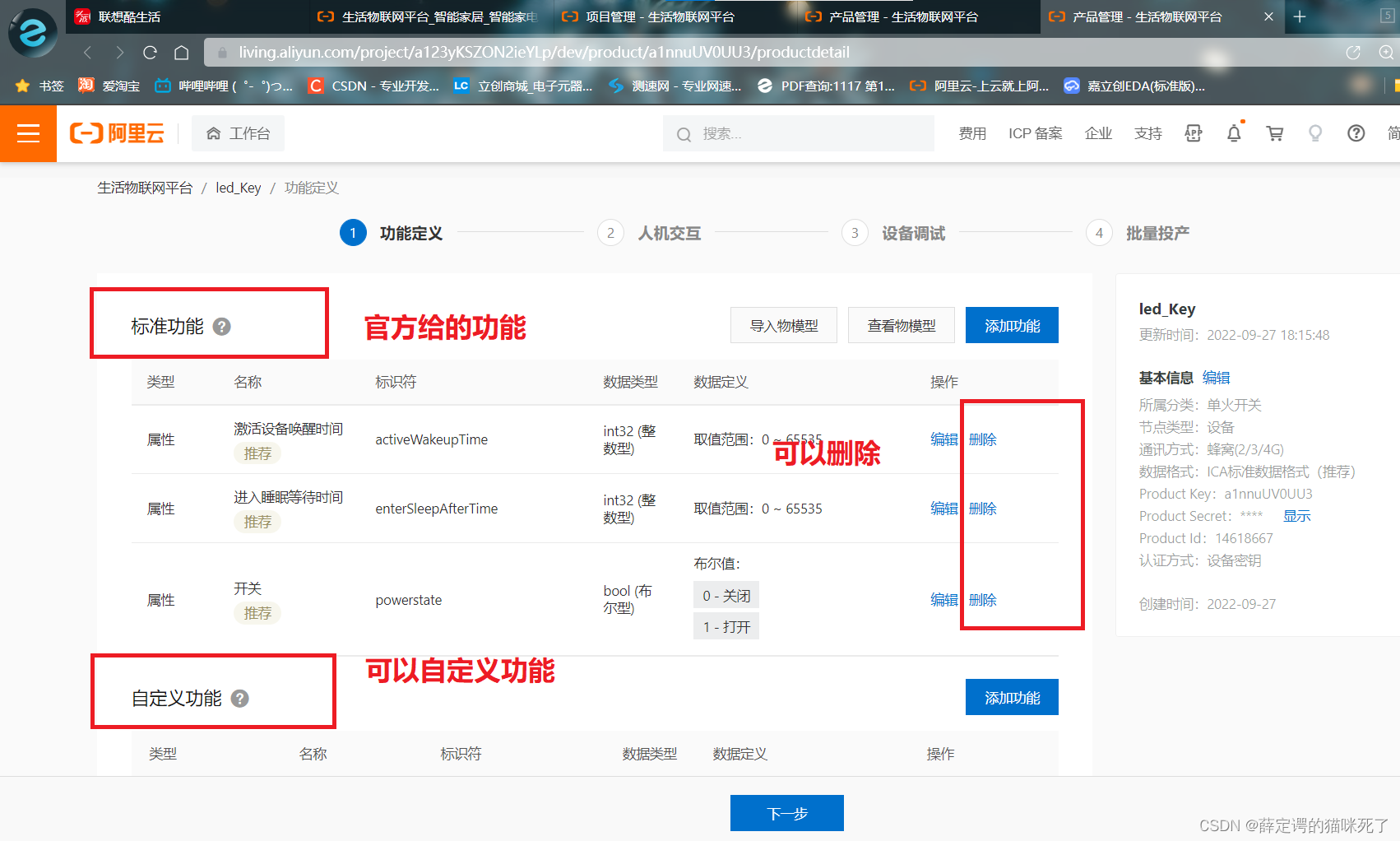Delete the powerstate property
This screenshot has height=841, width=1400.
coord(983,600)
